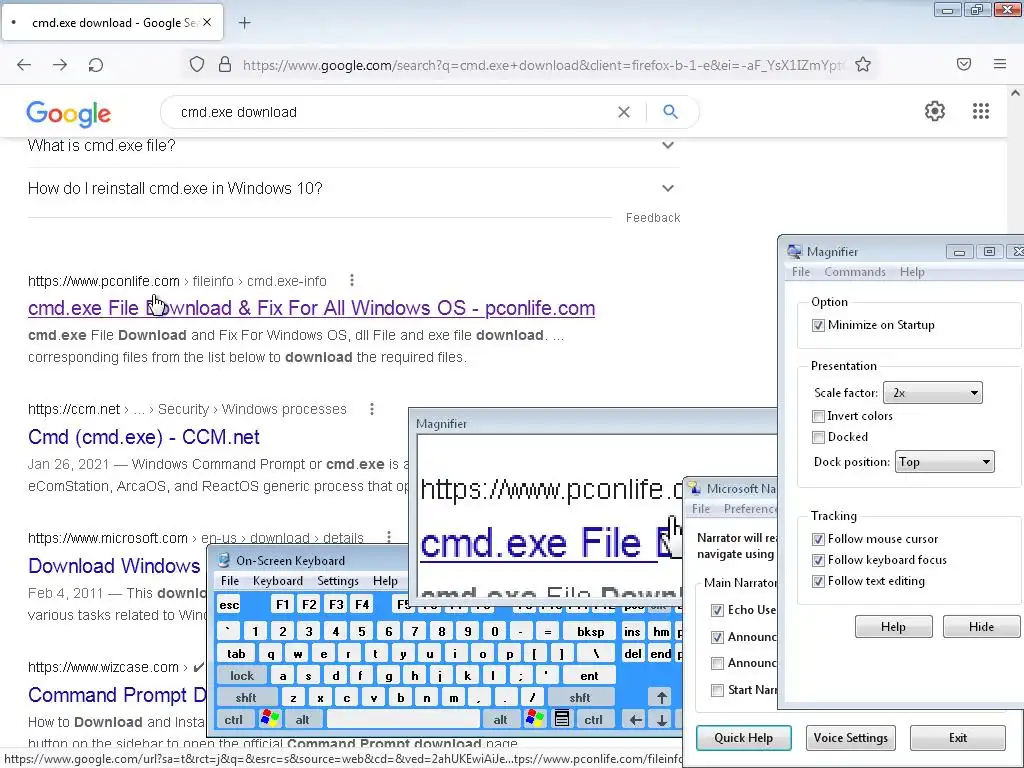Run search with the magnifying glass icon

pos(670,112)
